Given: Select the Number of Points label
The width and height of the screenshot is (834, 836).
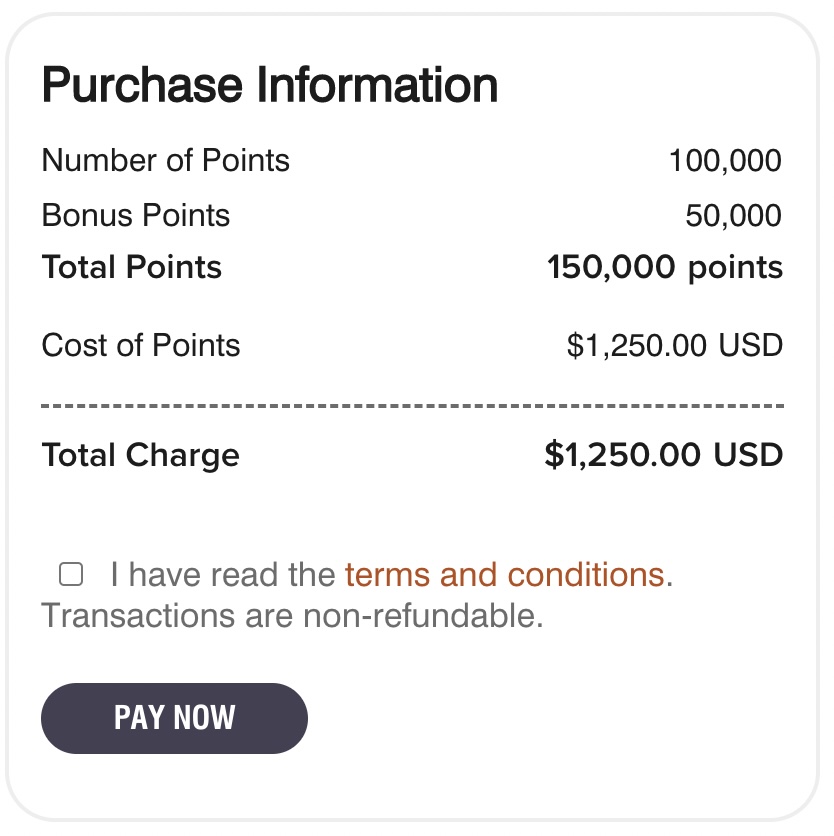Looking at the screenshot, I should point(166,160).
